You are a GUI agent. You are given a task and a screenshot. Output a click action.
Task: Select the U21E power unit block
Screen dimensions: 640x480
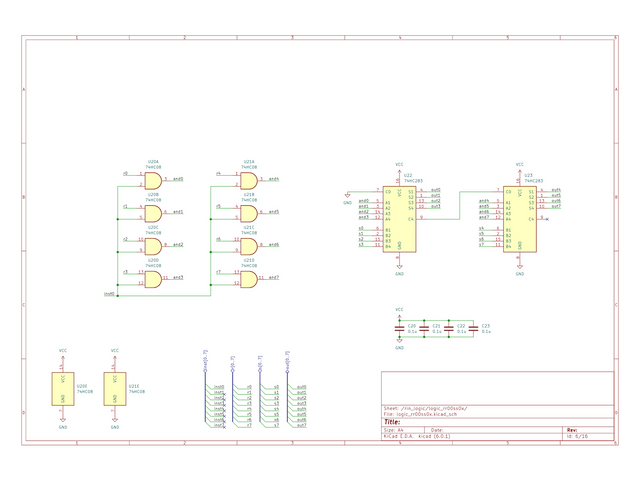[x=114, y=388]
